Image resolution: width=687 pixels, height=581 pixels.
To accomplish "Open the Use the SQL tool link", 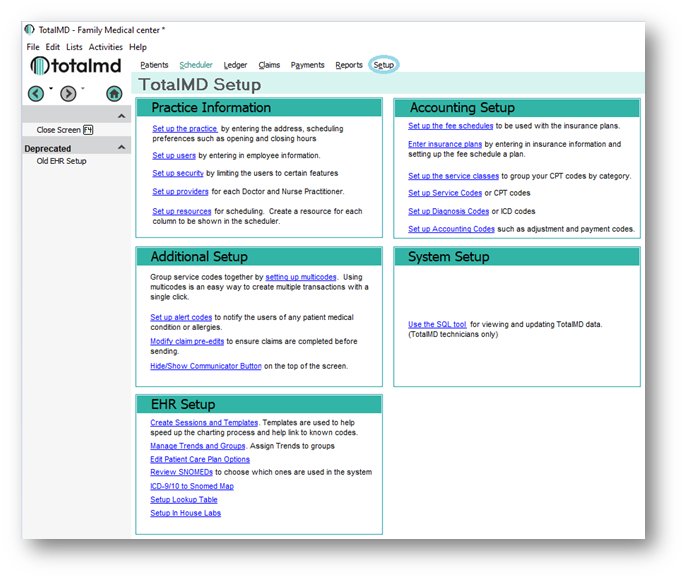I will click(x=437, y=324).
